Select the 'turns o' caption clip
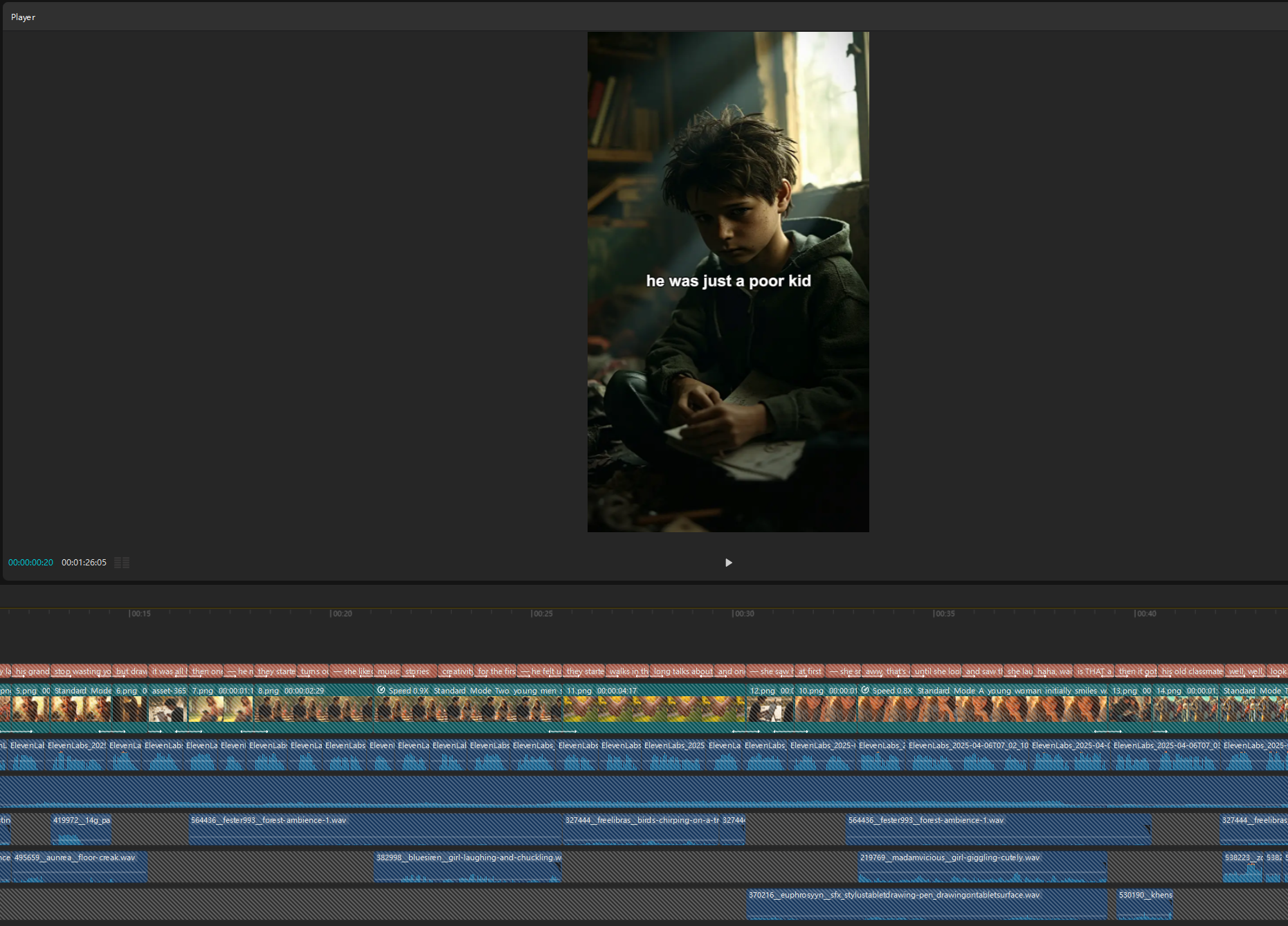Viewport: 1288px width, 926px height. 314,671
